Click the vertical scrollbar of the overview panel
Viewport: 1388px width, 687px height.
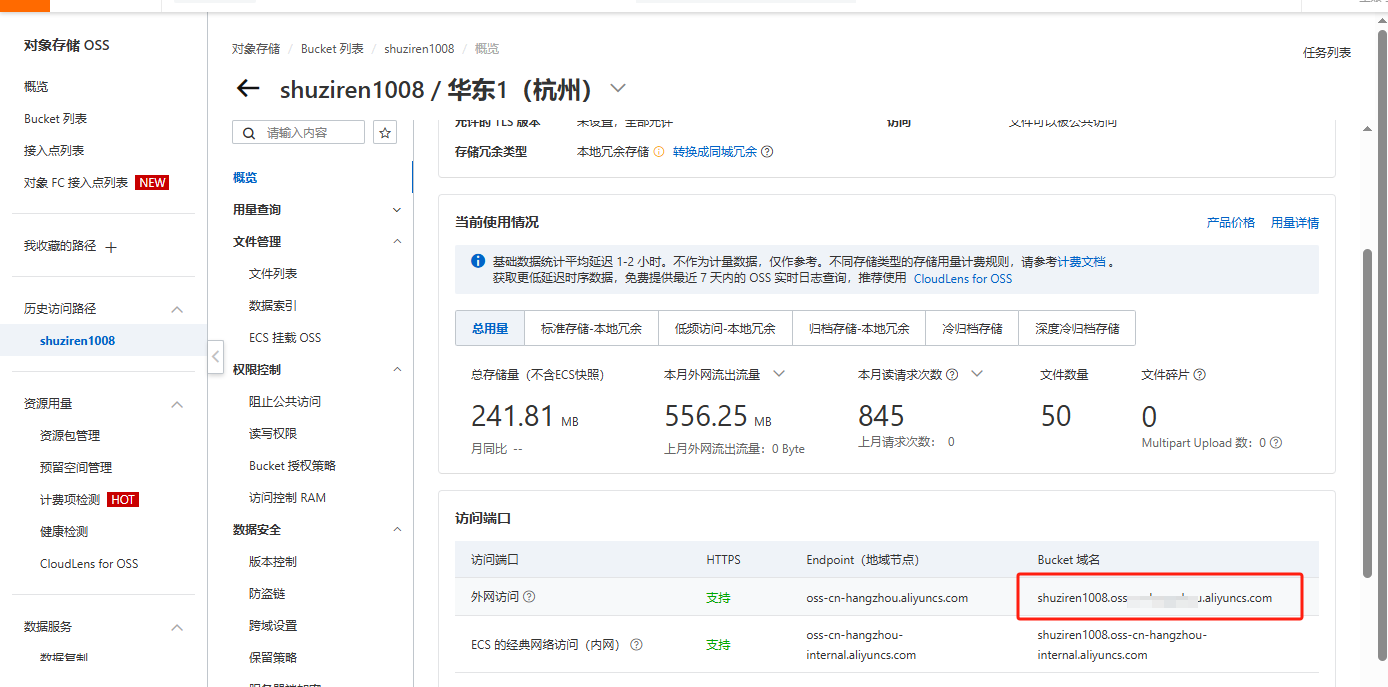pos(1368,412)
